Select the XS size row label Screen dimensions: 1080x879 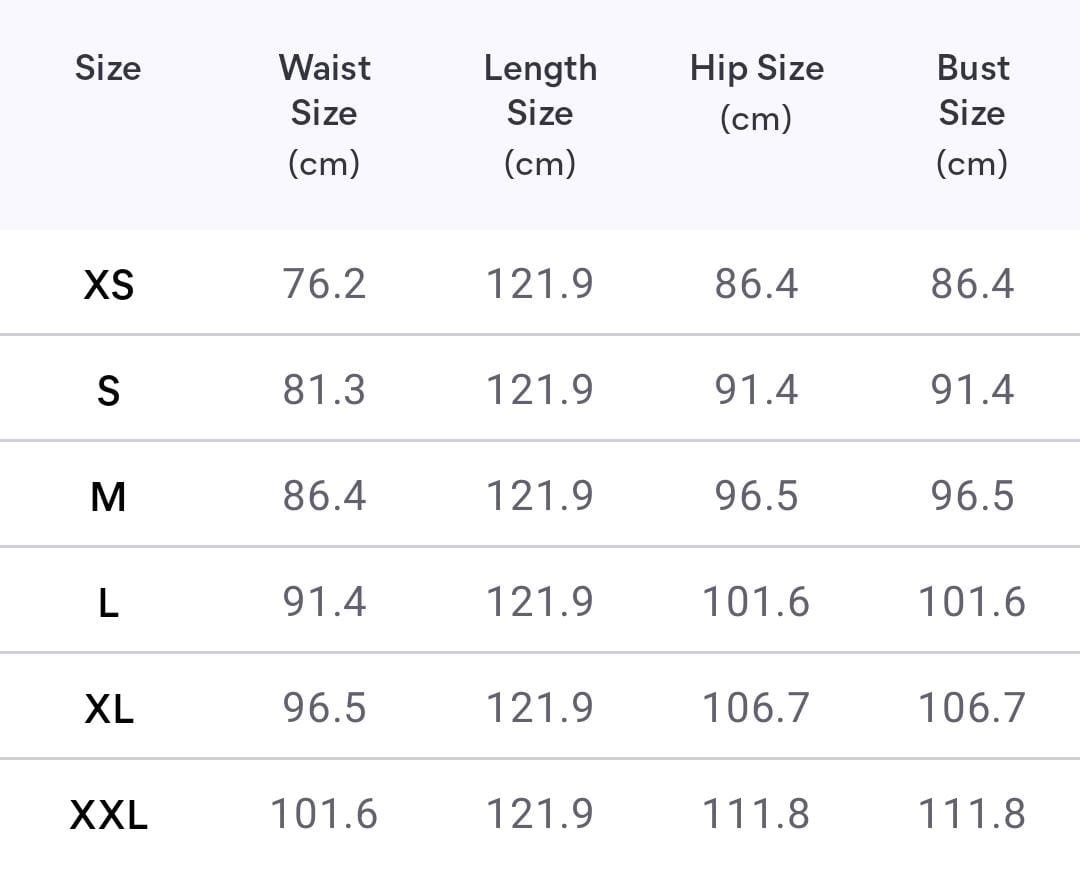(x=108, y=285)
